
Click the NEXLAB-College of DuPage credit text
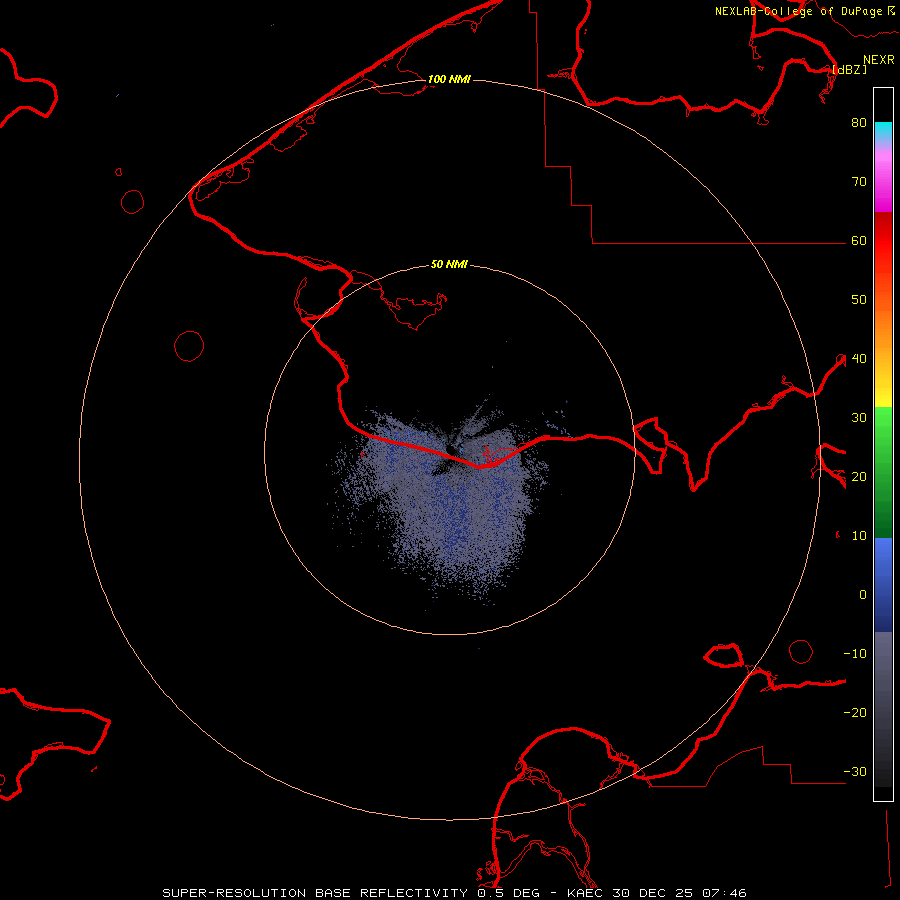(x=798, y=11)
